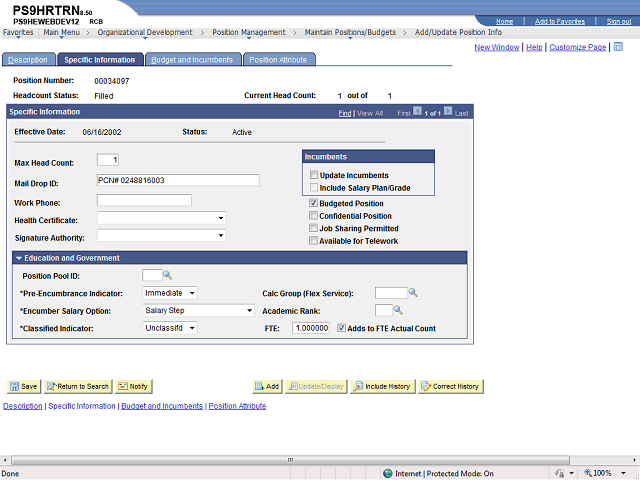Click the Notify button
The height and width of the screenshot is (480, 640).
coord(133,386)
